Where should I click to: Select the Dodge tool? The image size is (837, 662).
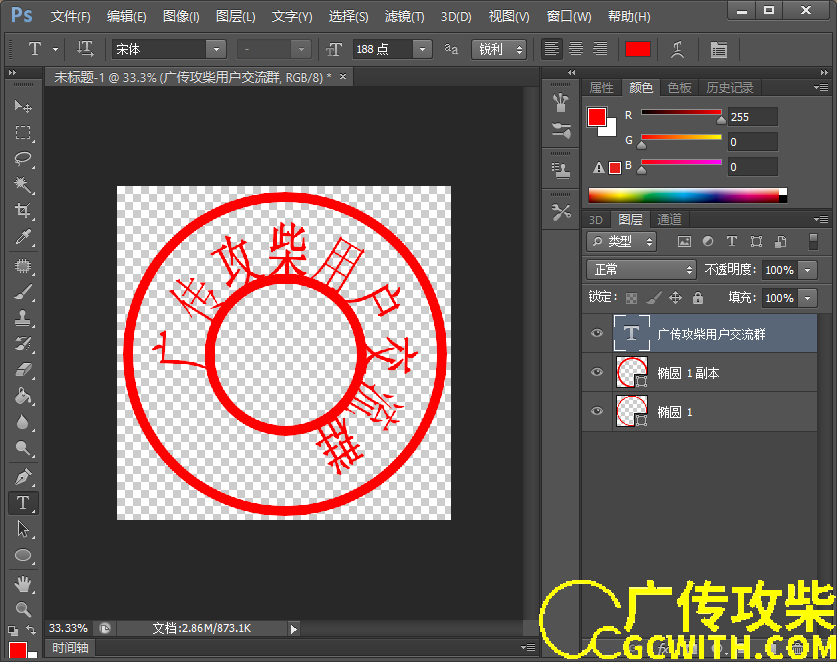22,448
